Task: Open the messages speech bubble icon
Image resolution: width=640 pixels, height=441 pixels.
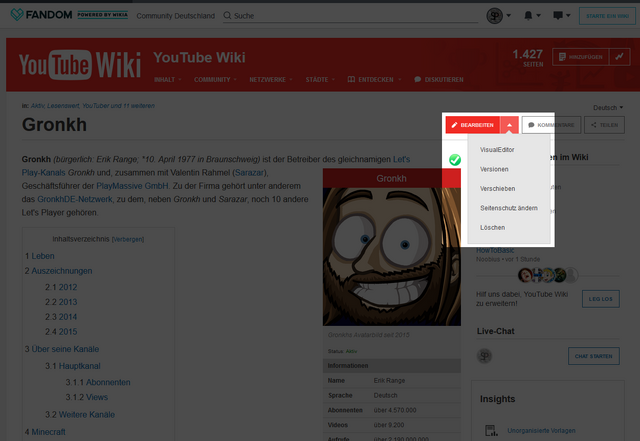Action: click(561, 16)
